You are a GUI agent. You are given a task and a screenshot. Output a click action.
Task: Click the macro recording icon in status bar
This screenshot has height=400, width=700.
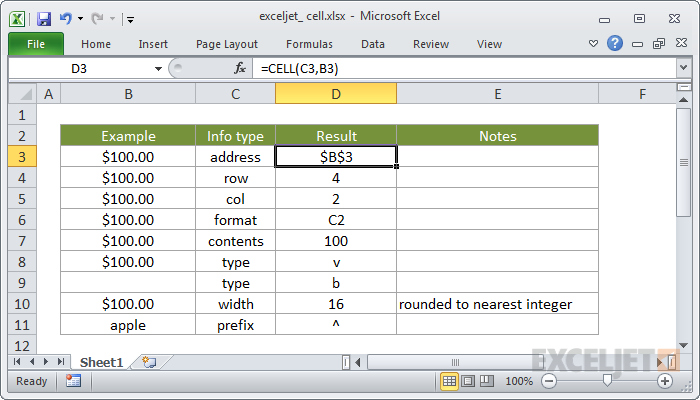[x=73, y=381]
